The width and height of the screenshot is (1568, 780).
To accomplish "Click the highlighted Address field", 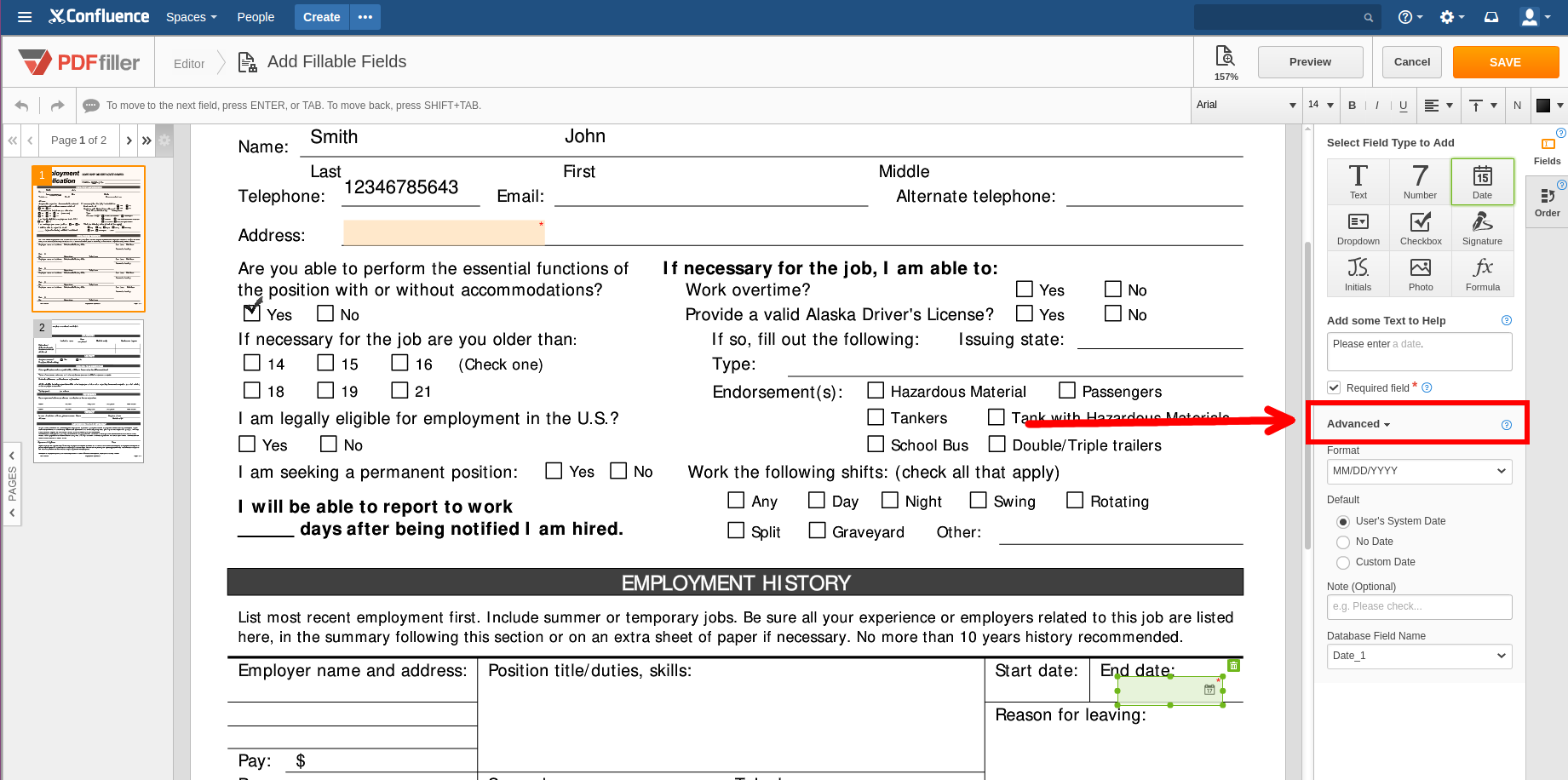I will point(444,232).
